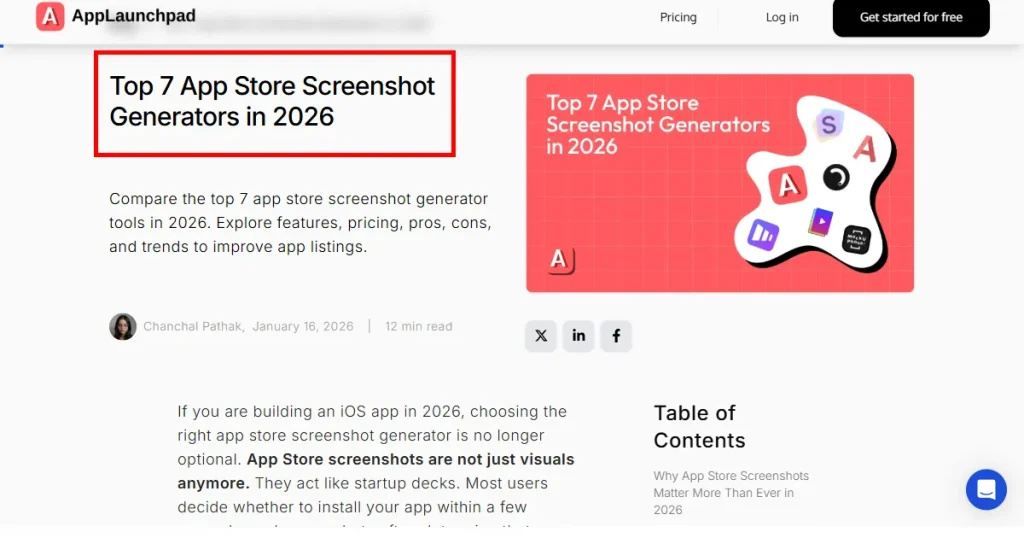
Task: Open the article's red cover image
Action: pos(720,183)
